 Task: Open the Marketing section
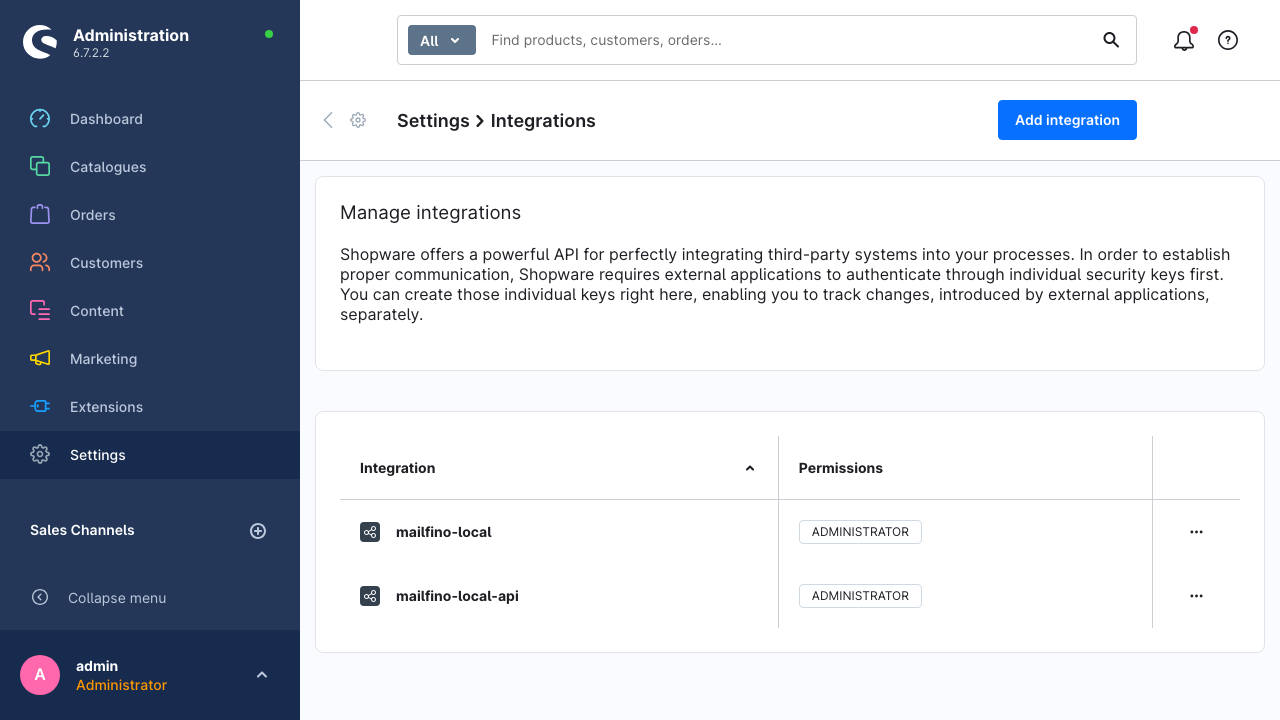point(150,359)
